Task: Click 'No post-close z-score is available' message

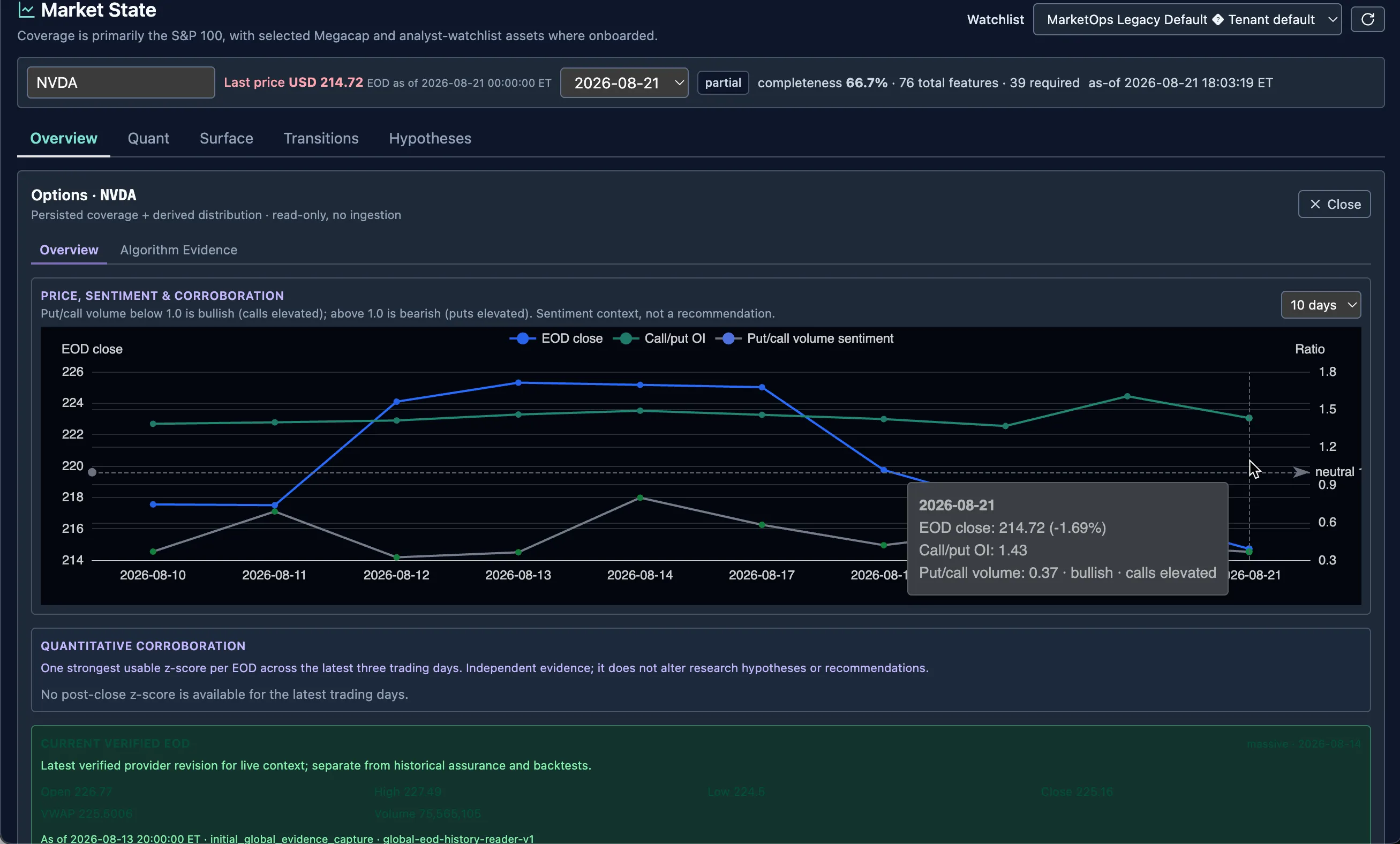Action: click(x=224, y=694)
